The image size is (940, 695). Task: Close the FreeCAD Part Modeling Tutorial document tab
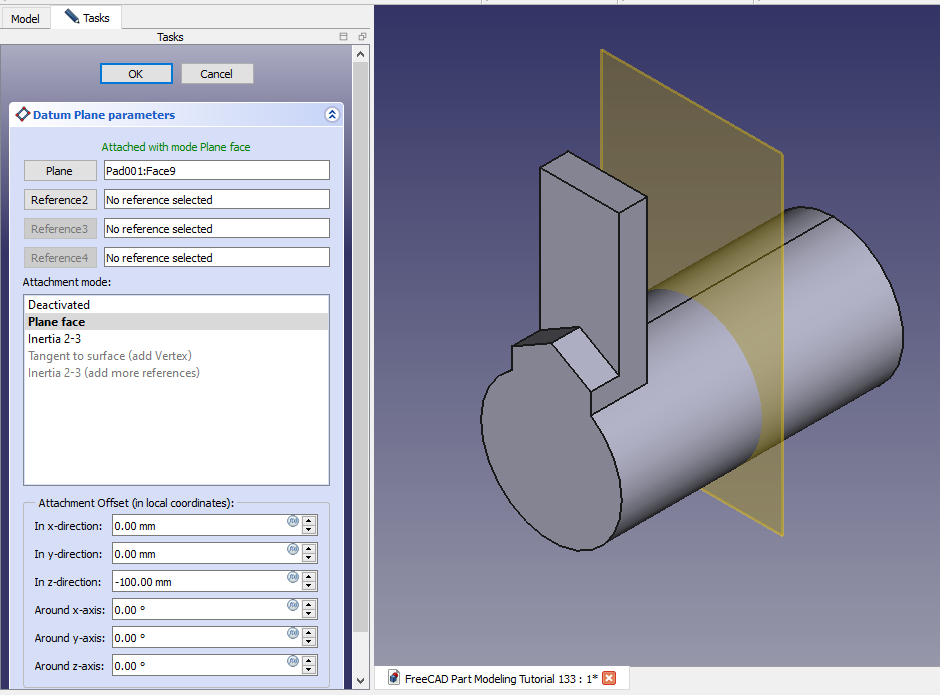point(609,679)
